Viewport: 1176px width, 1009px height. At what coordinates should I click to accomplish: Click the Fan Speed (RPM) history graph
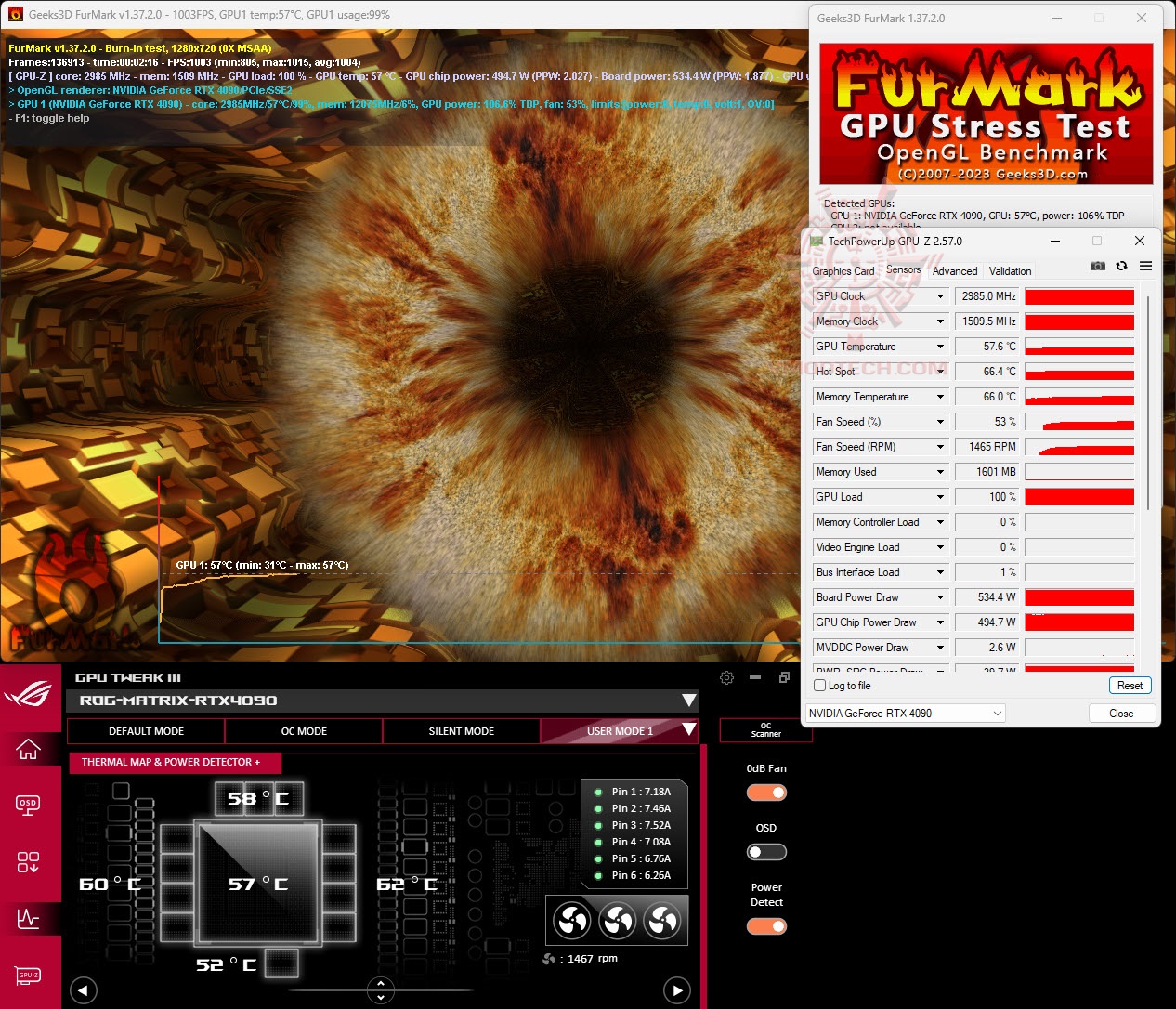click(x=1079, y=447)
